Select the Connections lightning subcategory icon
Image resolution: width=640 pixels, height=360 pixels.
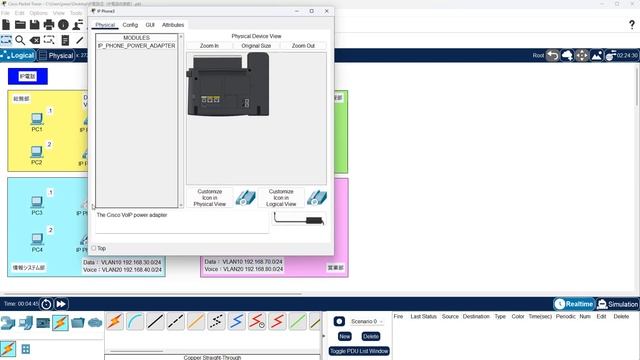8,349
